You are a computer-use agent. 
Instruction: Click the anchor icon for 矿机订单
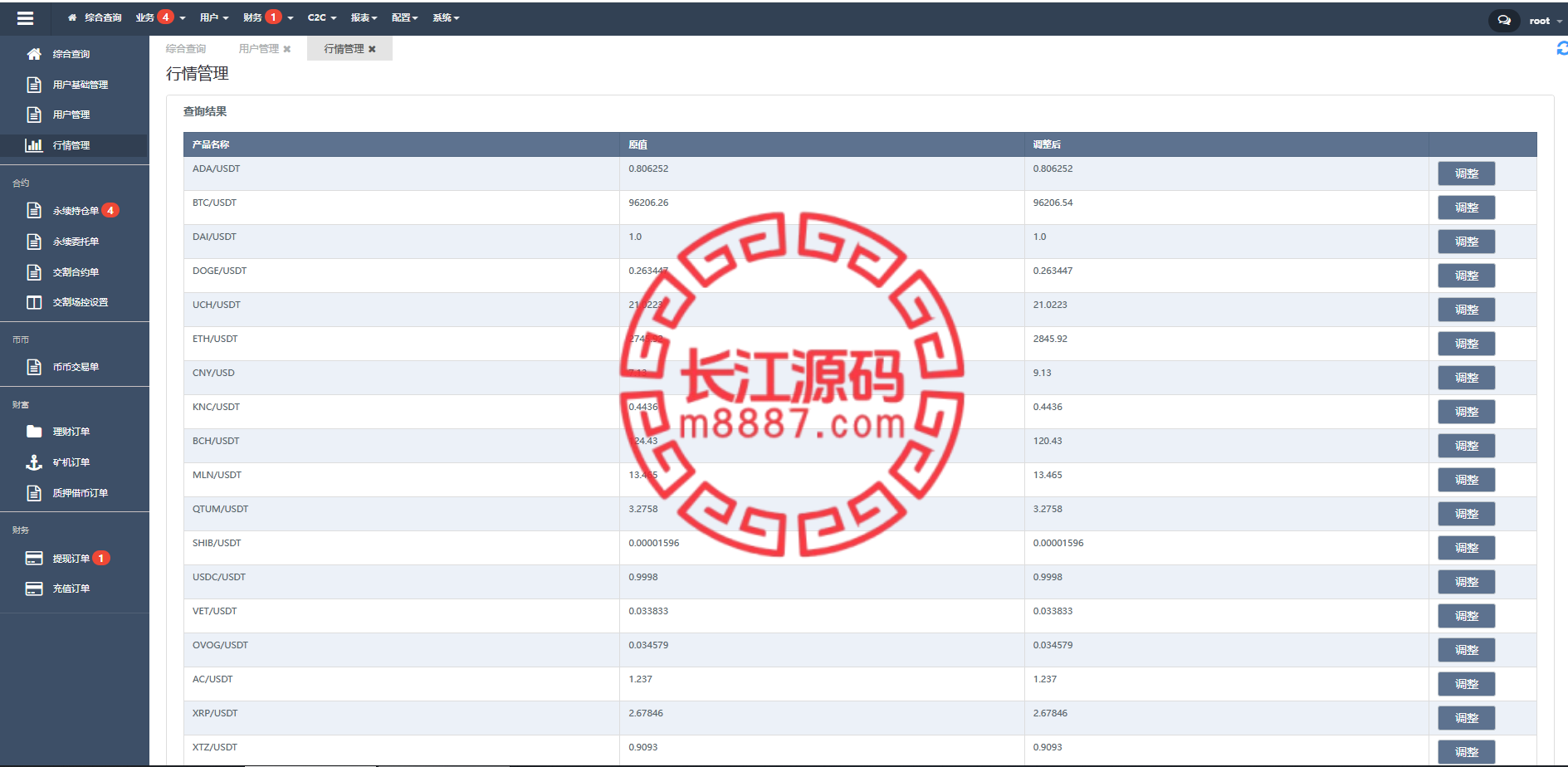pos(34,462)
